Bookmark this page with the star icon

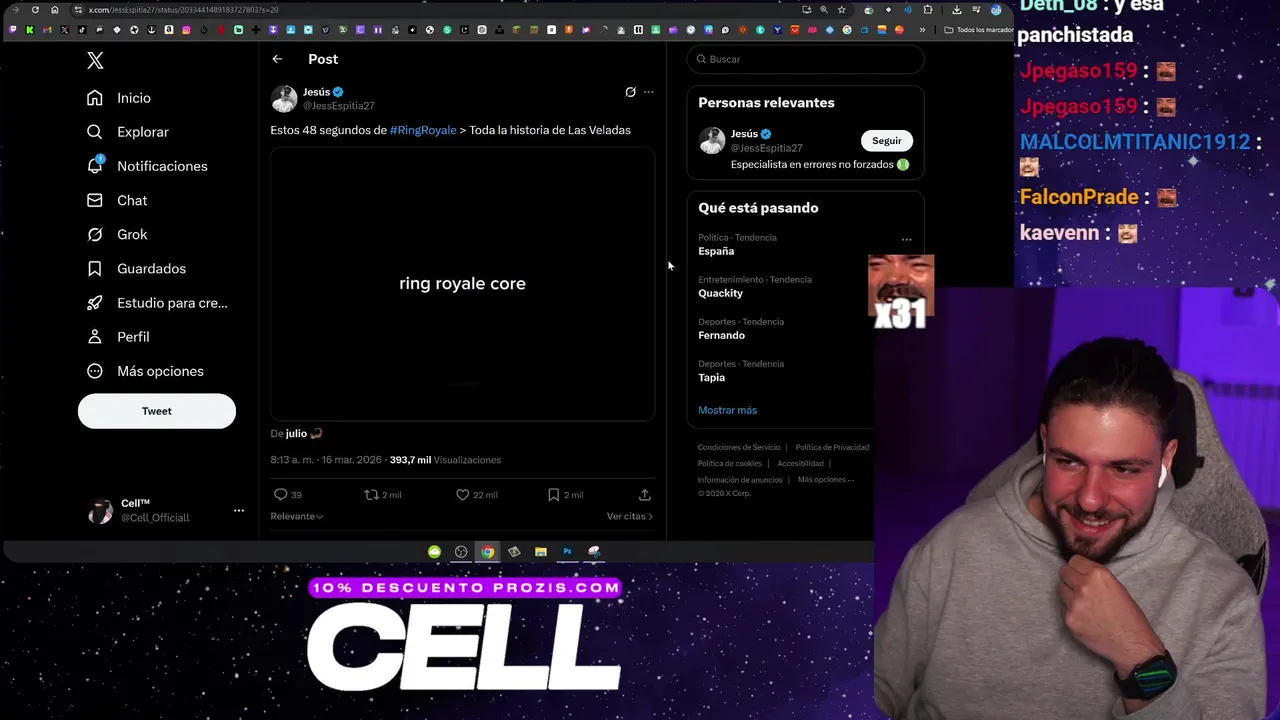click(x=842, y=10)
